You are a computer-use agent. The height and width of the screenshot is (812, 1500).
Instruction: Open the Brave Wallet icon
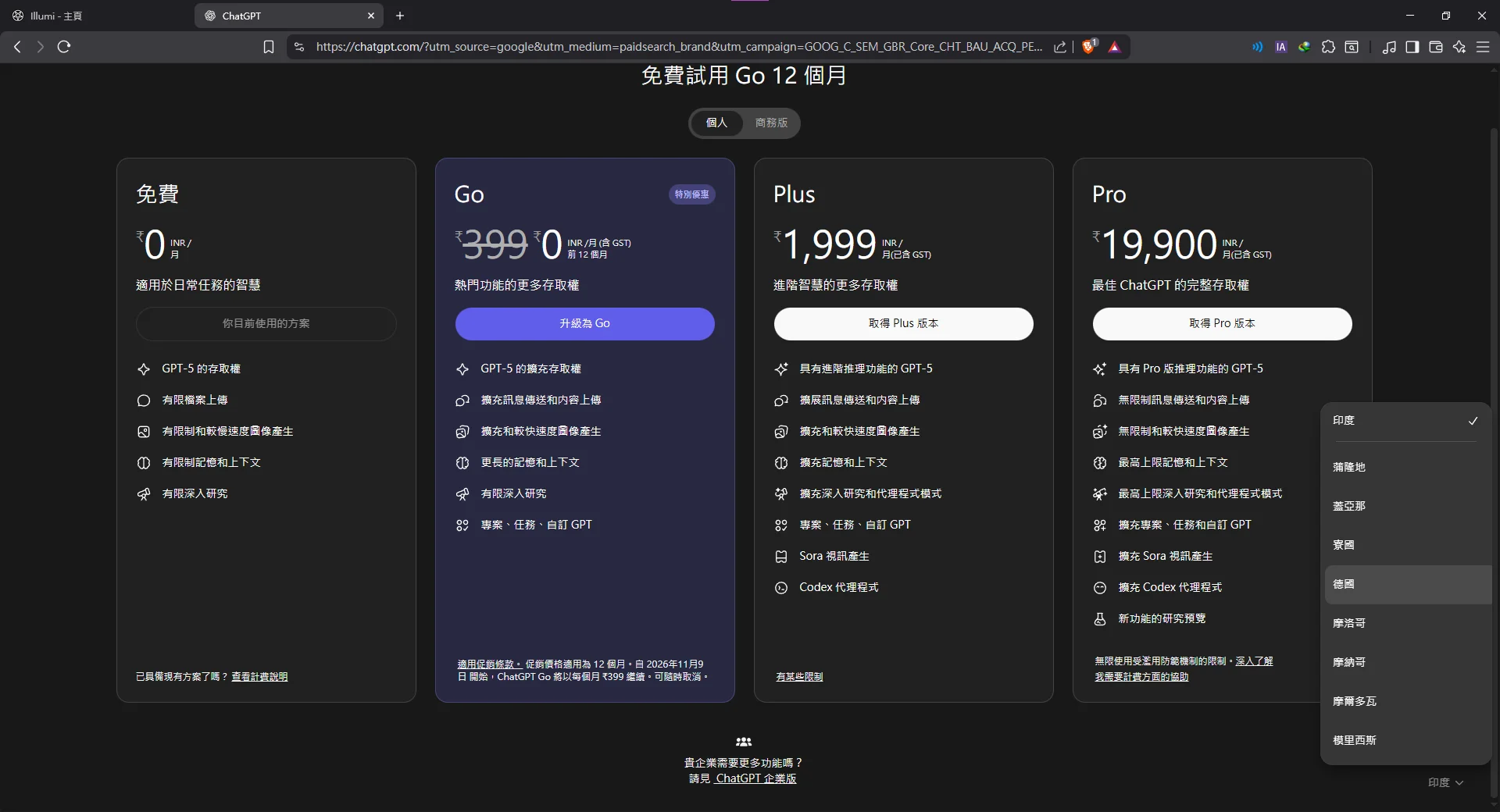(x=1435, y=47)
